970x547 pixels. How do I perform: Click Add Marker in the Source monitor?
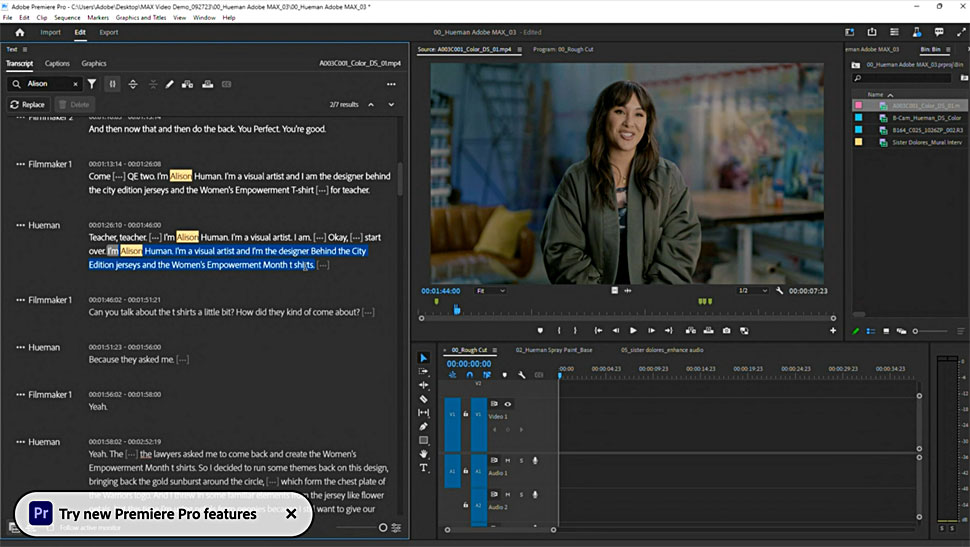coord(540,330)
